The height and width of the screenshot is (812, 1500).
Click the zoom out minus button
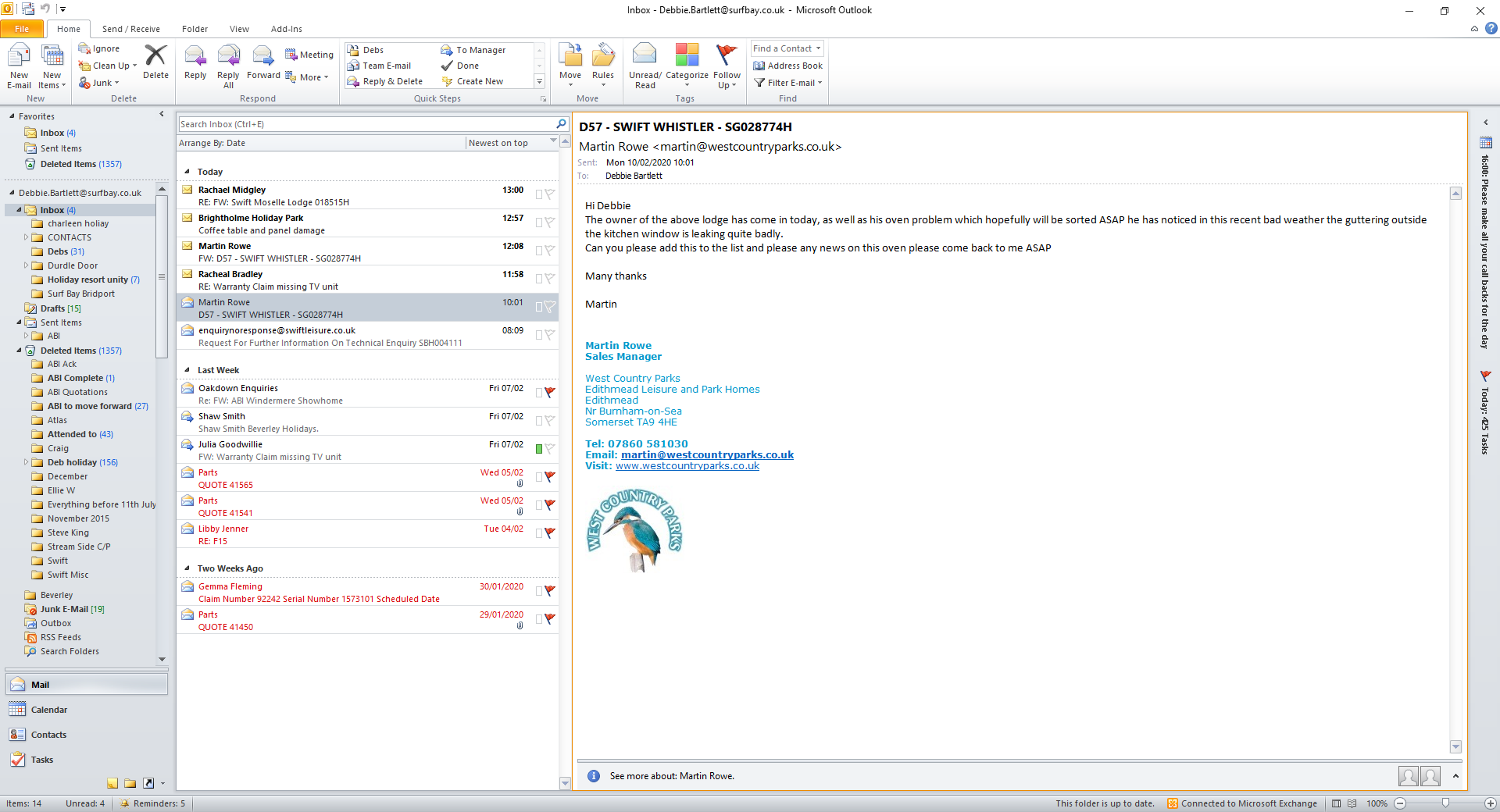click(x=1400, y=803)
